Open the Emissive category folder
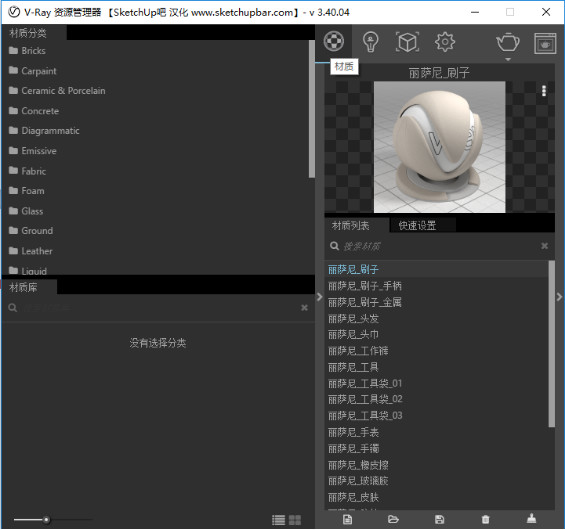565x530 pixels. click(x=33, y=151)
